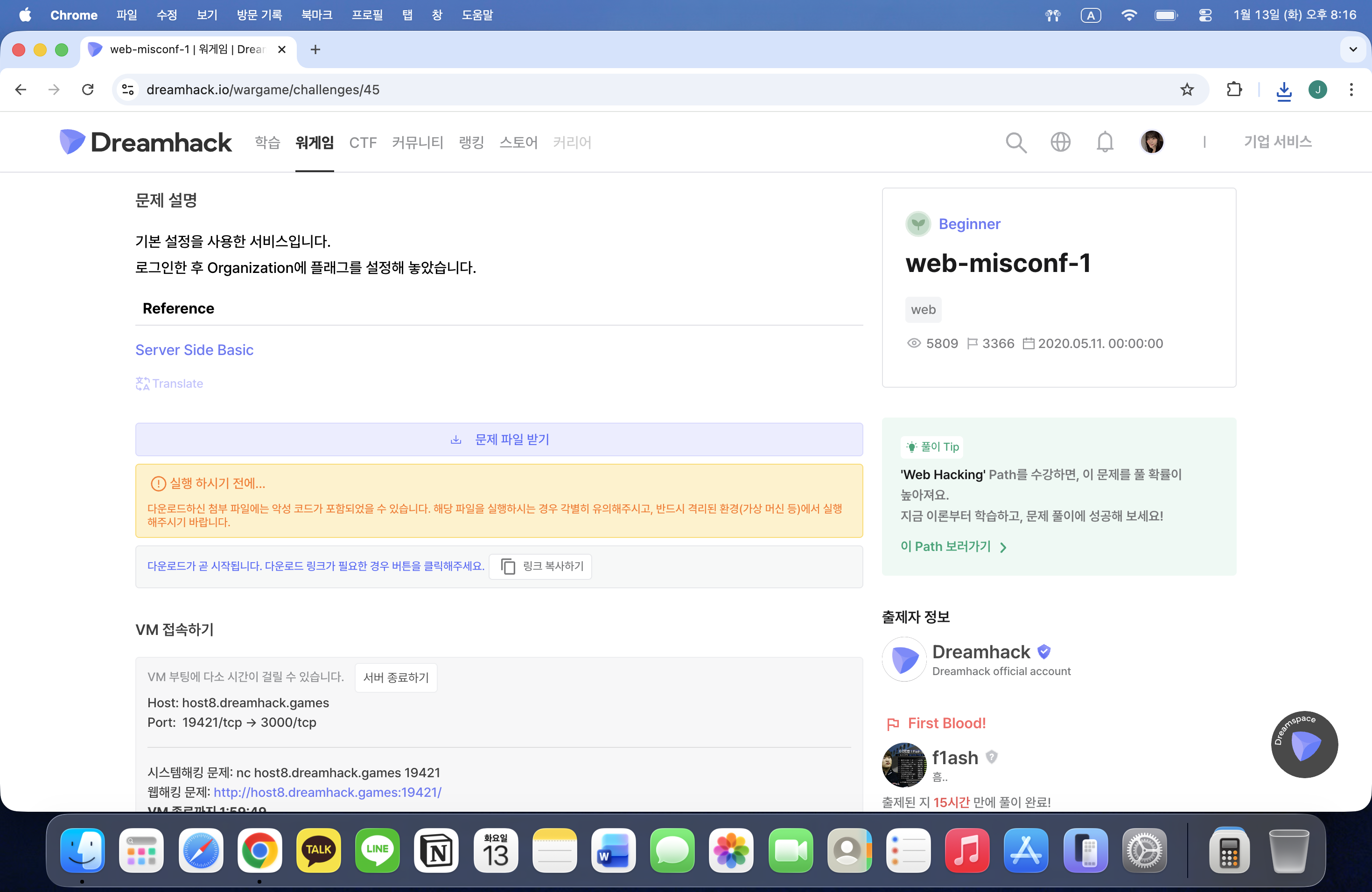1372x892 pixels.
Task: Click the 문제 파일 받기 download button
Action: (499, 439)
